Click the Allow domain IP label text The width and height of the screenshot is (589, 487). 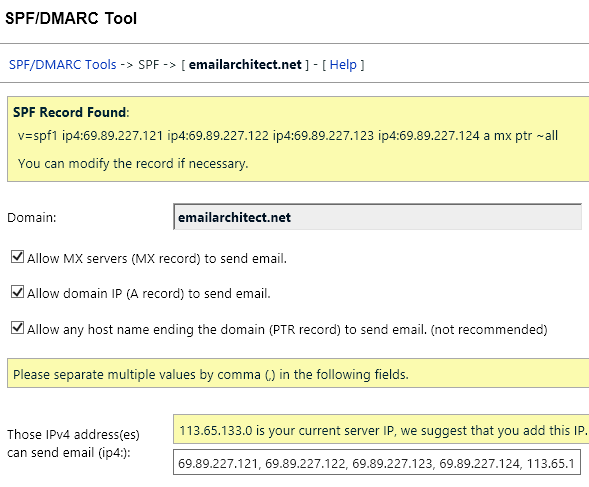coord(149,293)
